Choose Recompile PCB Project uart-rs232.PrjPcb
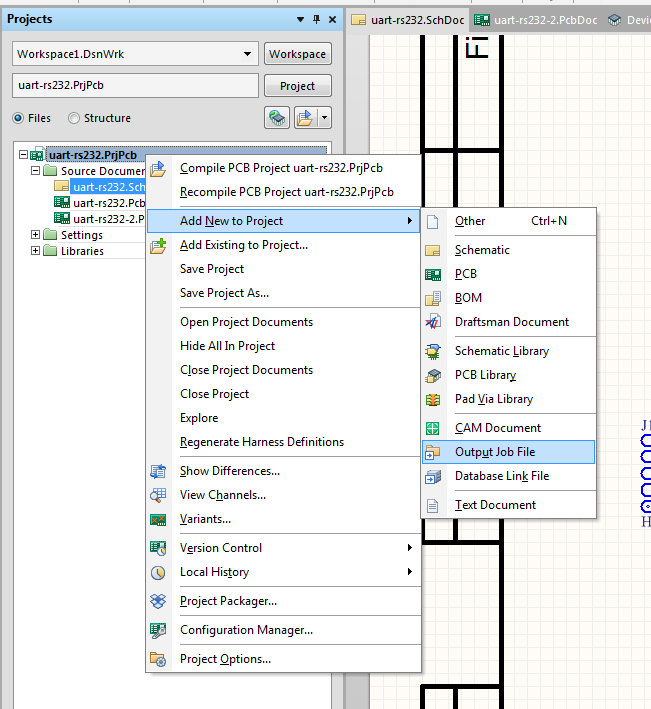Screen dimensions: 651x709 pos(283,192)
